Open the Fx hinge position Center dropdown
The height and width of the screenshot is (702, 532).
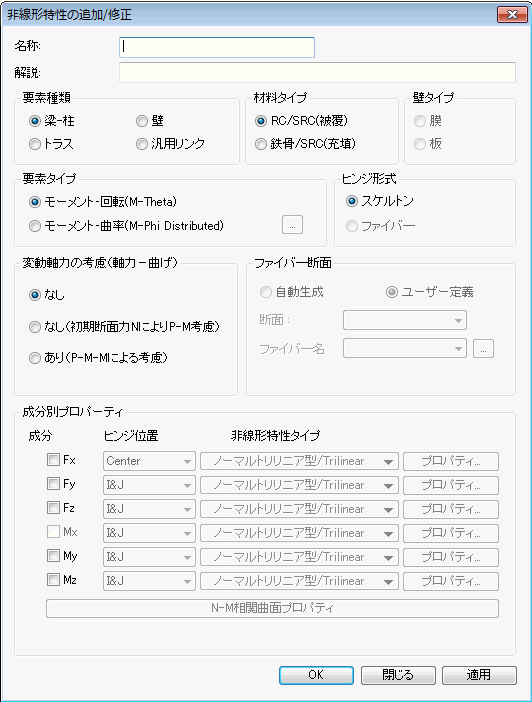pos(149,461)
